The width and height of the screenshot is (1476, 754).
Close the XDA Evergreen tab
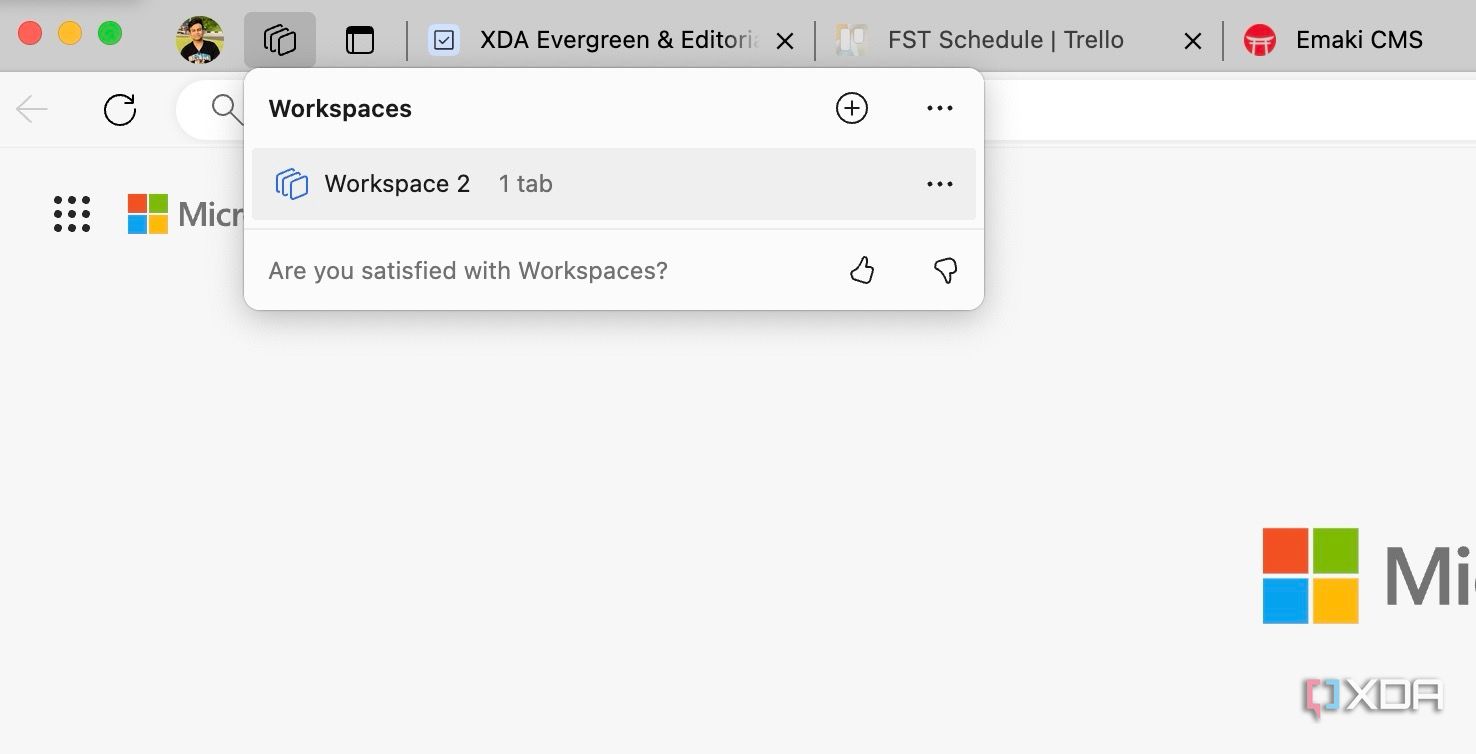point(786,41)
